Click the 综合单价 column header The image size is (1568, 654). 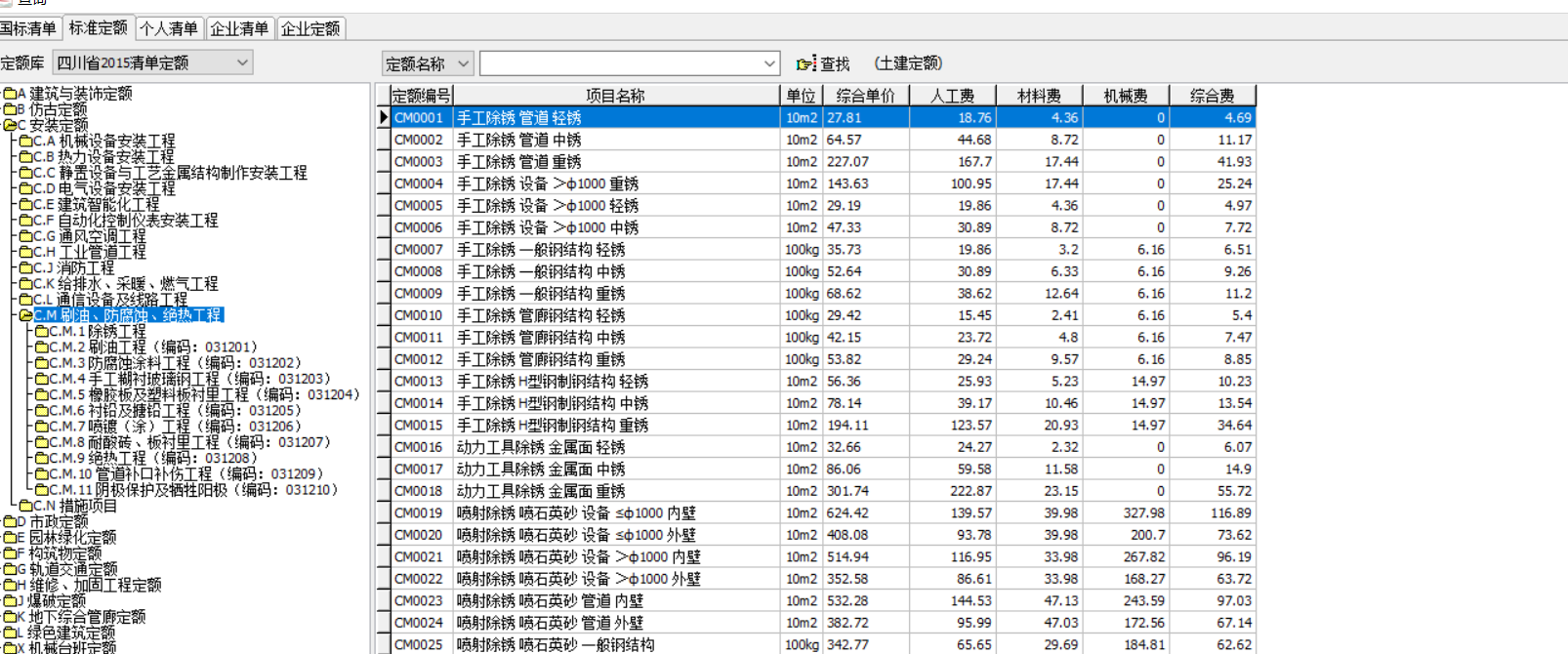pos(866,96)
